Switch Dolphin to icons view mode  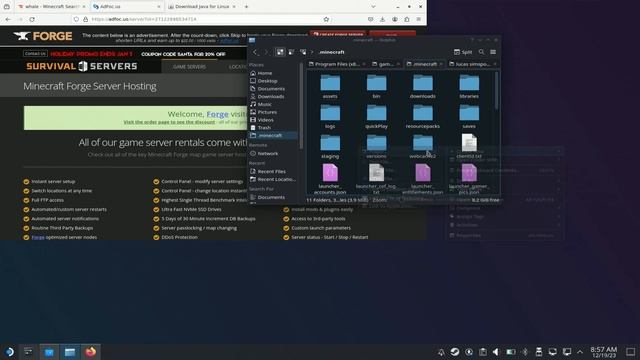click(x=280, y=52)
